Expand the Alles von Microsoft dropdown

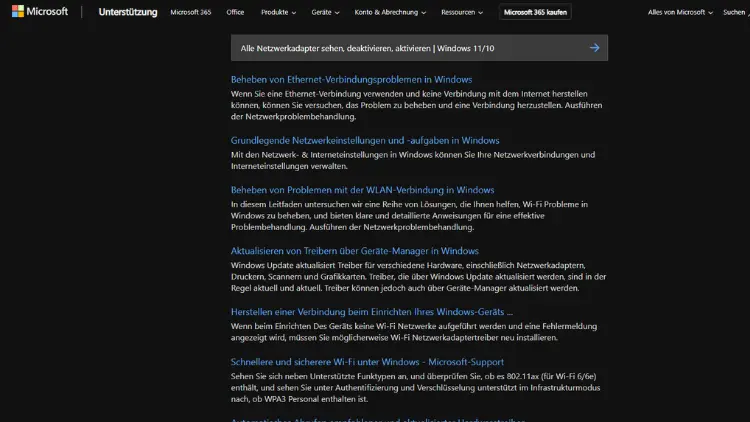coord(680,12)
